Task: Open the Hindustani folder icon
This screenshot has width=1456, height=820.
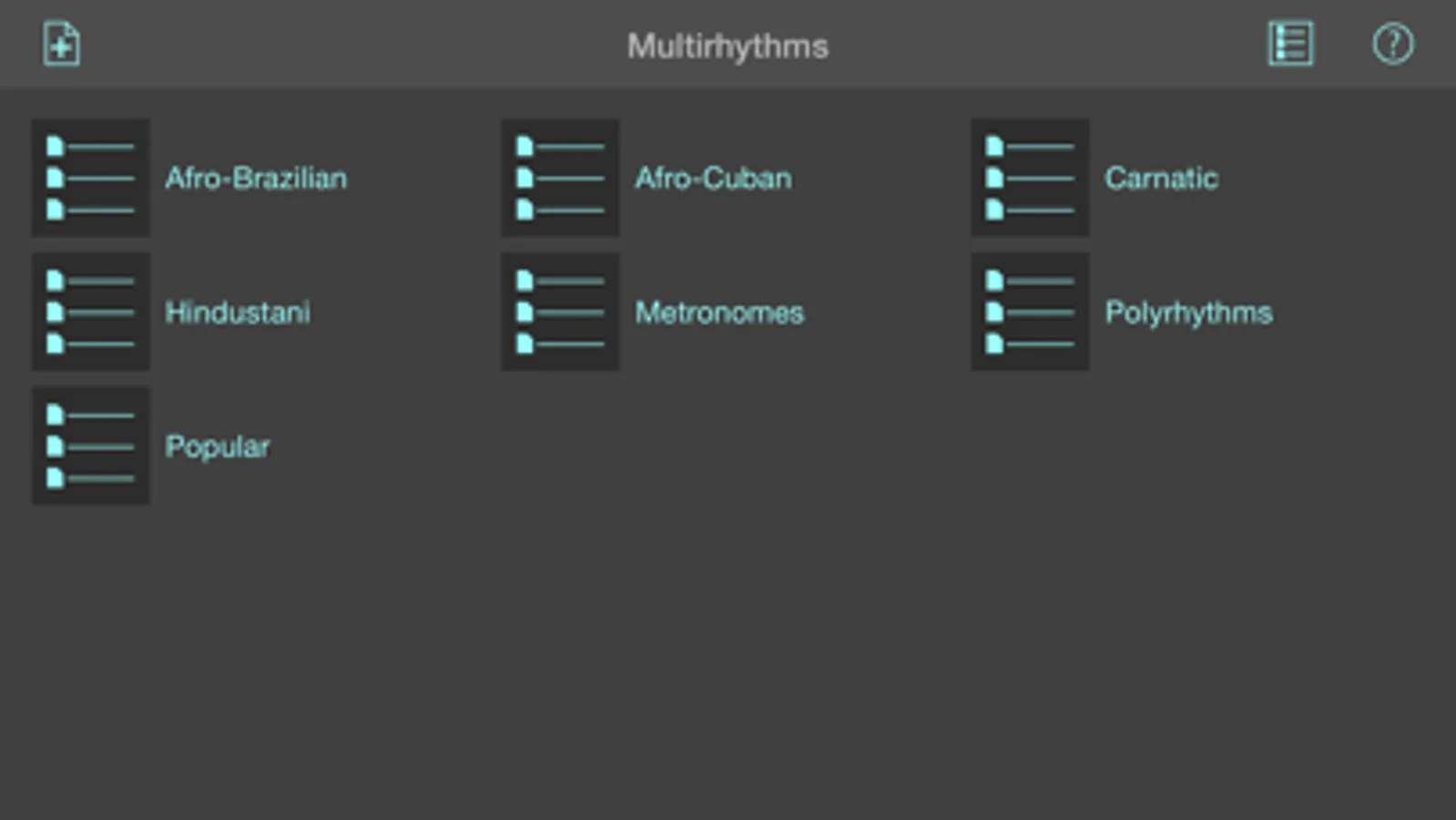Action: tap(91, 312)
